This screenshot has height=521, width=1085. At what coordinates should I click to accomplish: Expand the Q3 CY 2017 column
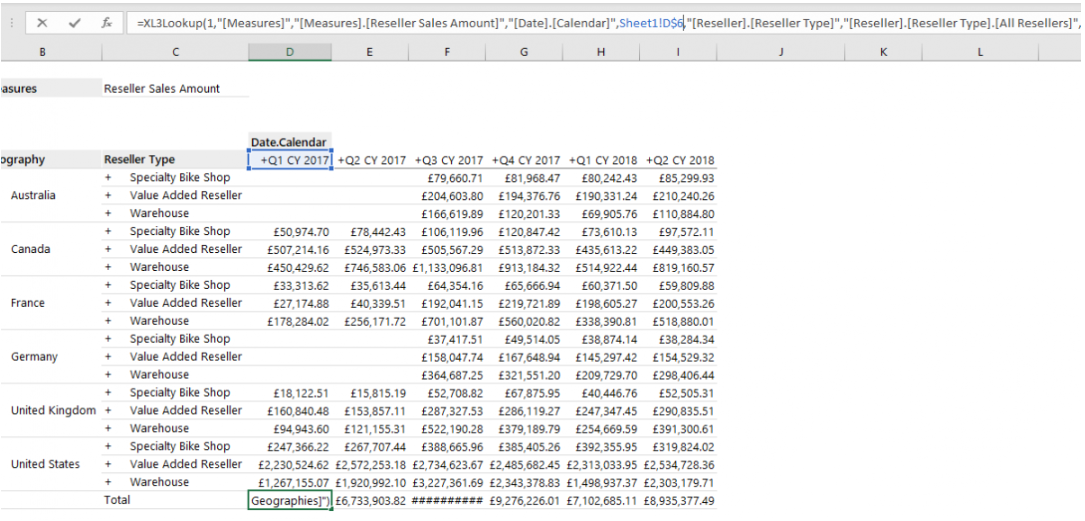click(419, 160)
